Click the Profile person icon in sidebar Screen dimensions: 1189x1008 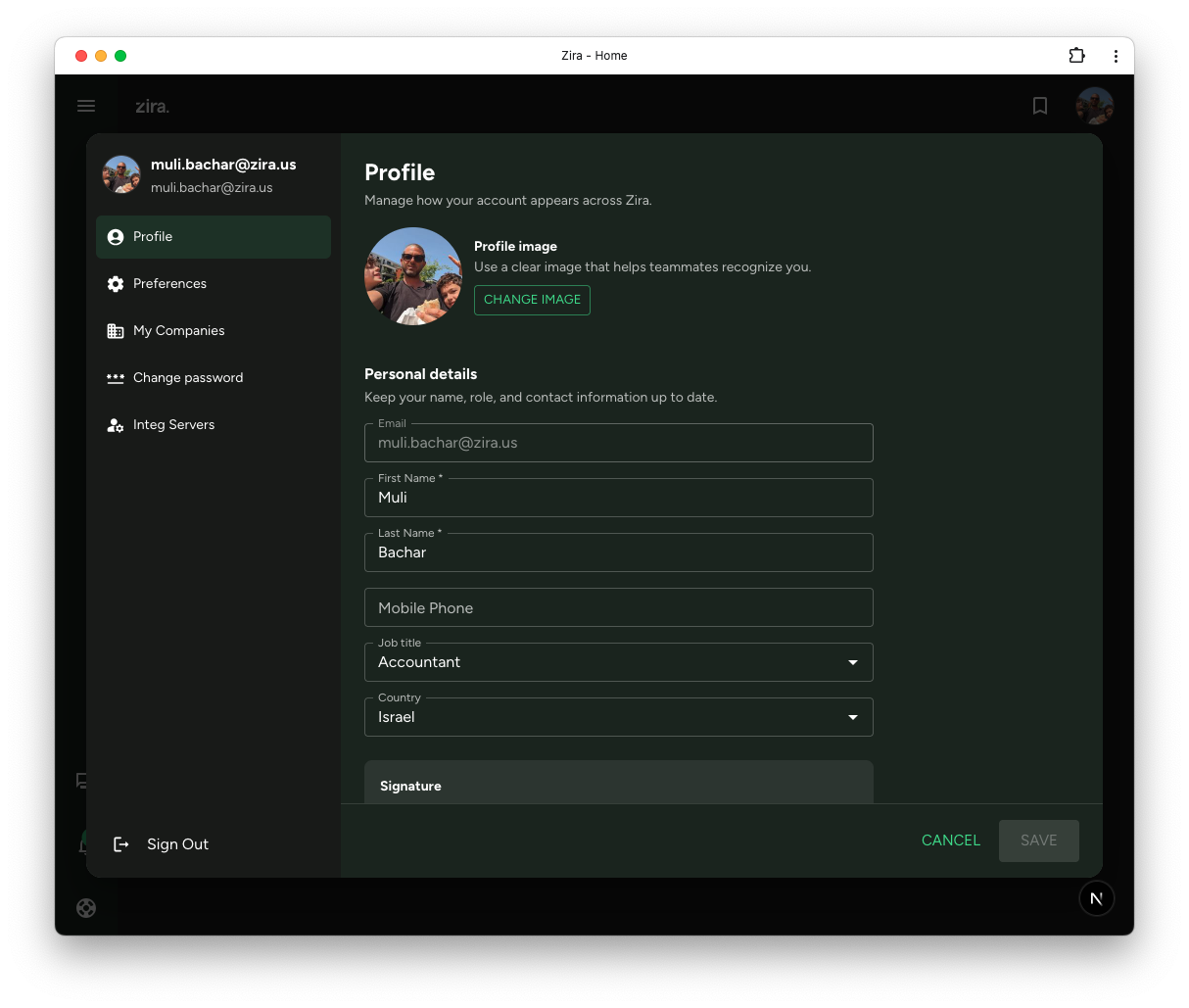coord(116,237)
